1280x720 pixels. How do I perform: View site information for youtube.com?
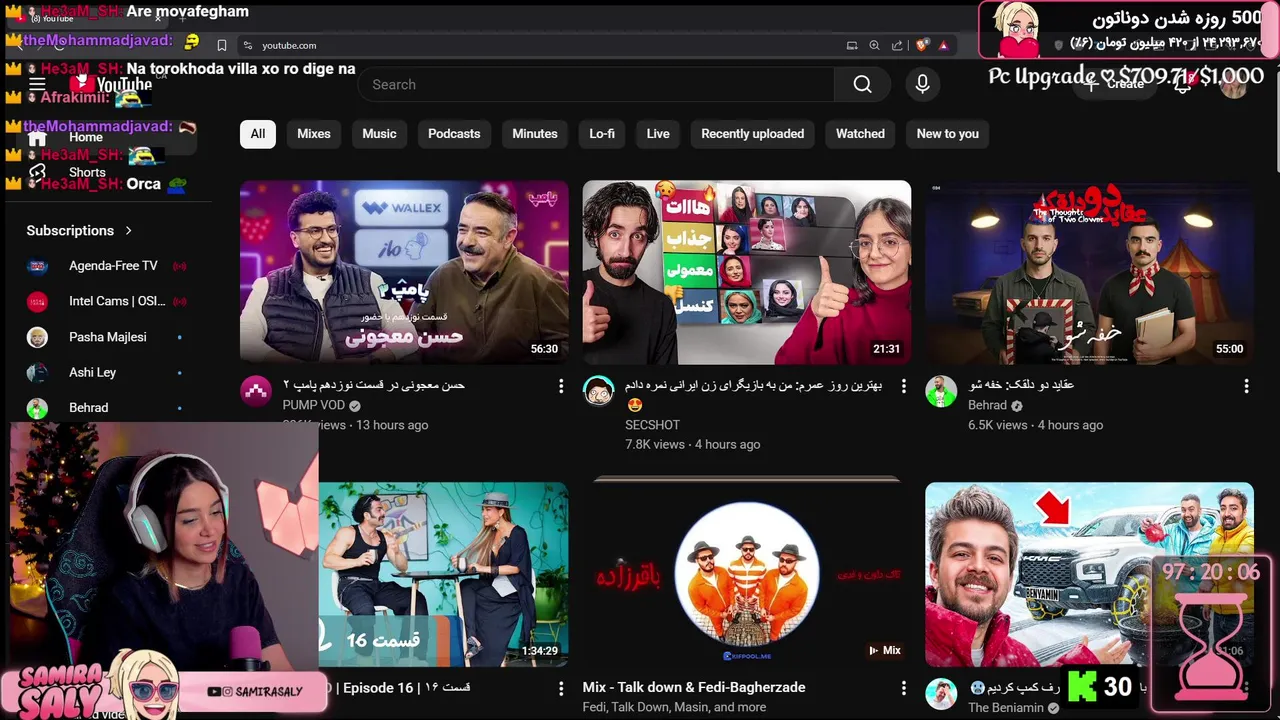pos(248,45)
